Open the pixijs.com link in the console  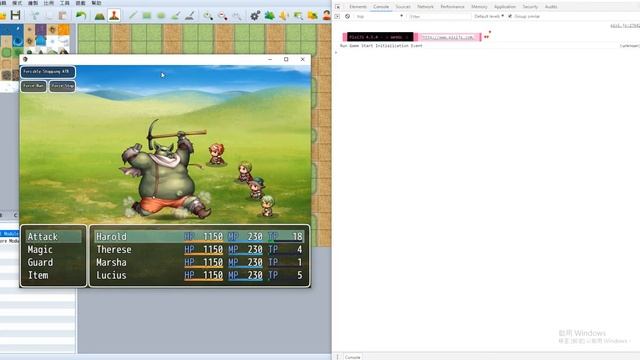447,37
